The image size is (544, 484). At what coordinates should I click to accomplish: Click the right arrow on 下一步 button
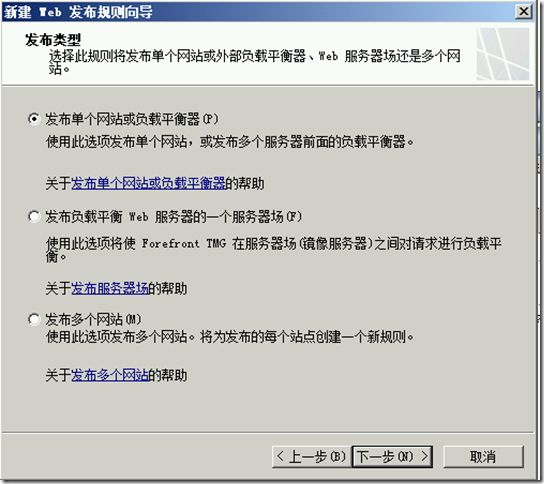(x=424, y=456)
